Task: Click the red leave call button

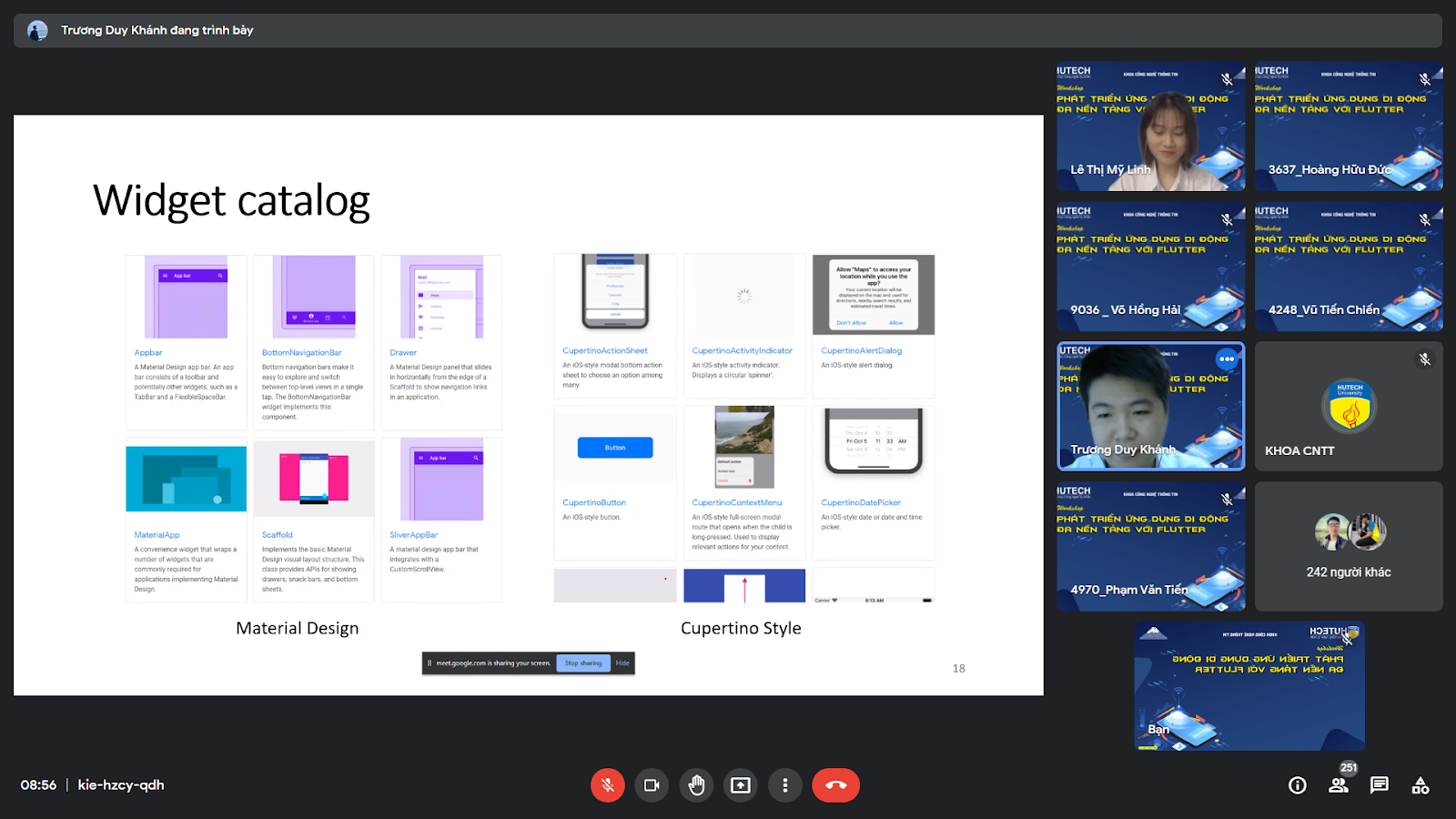Action: [835, 785]
